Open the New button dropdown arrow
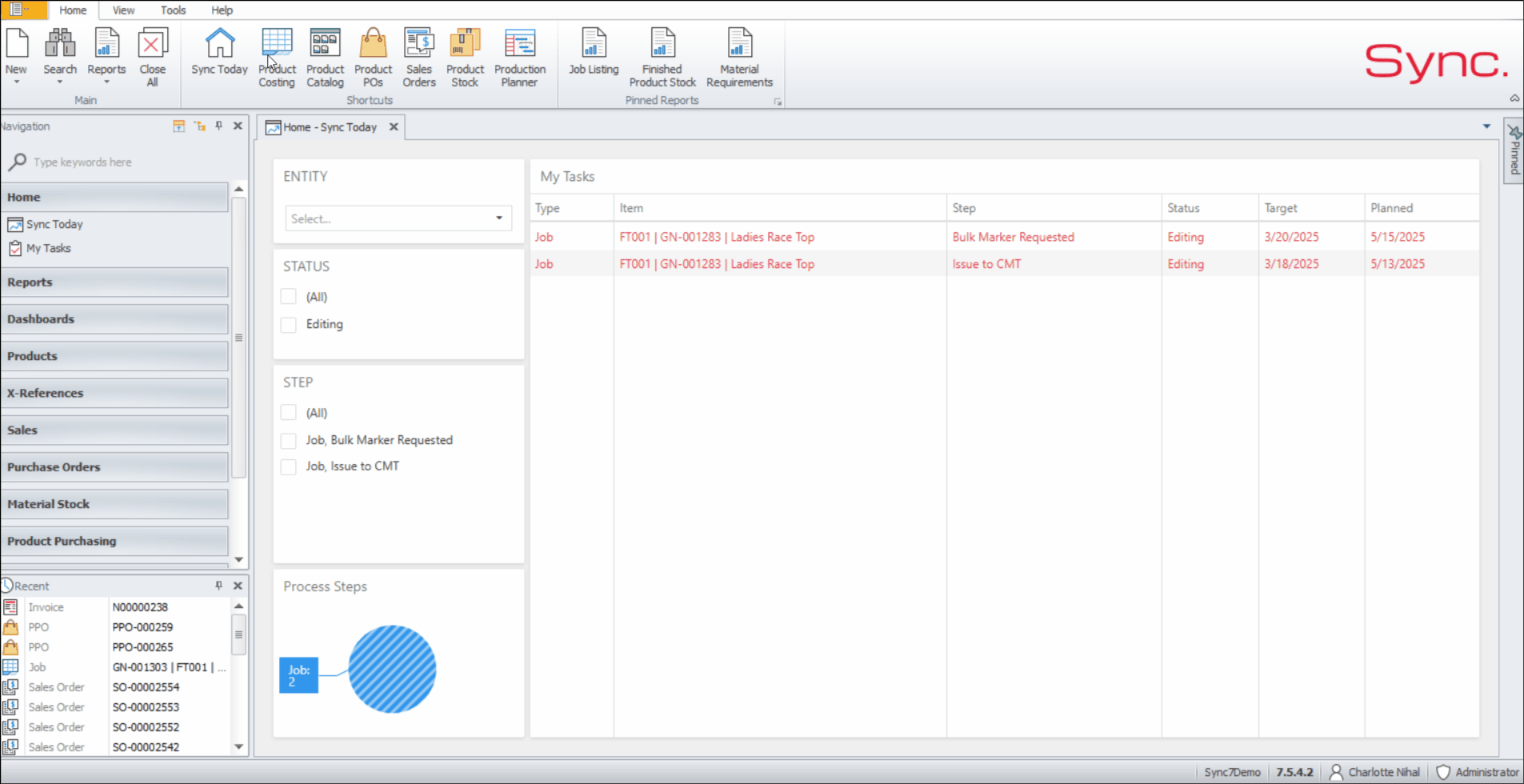Image resolution: width=1524 pixels, height=784 pixels. coord(16,82)
